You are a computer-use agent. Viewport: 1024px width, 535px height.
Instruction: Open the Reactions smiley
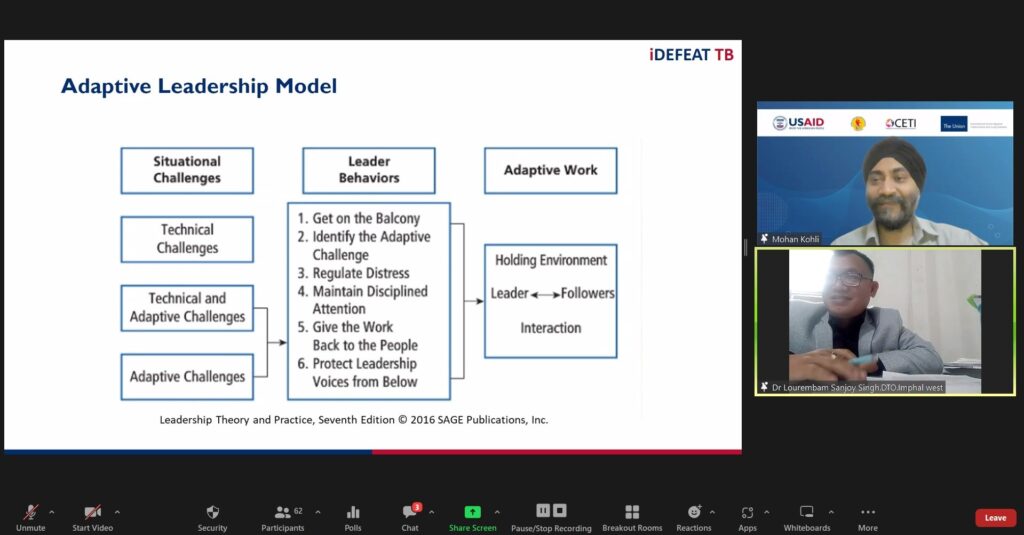pyautogui.click(x=693, y=512)
